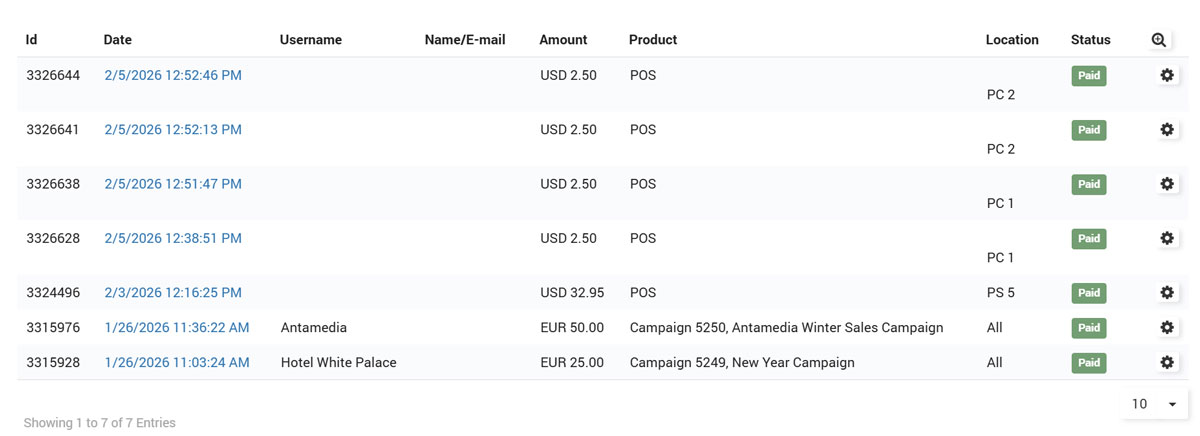Sort by the Date column header
Screen dimensions: 1200x436
118,40
